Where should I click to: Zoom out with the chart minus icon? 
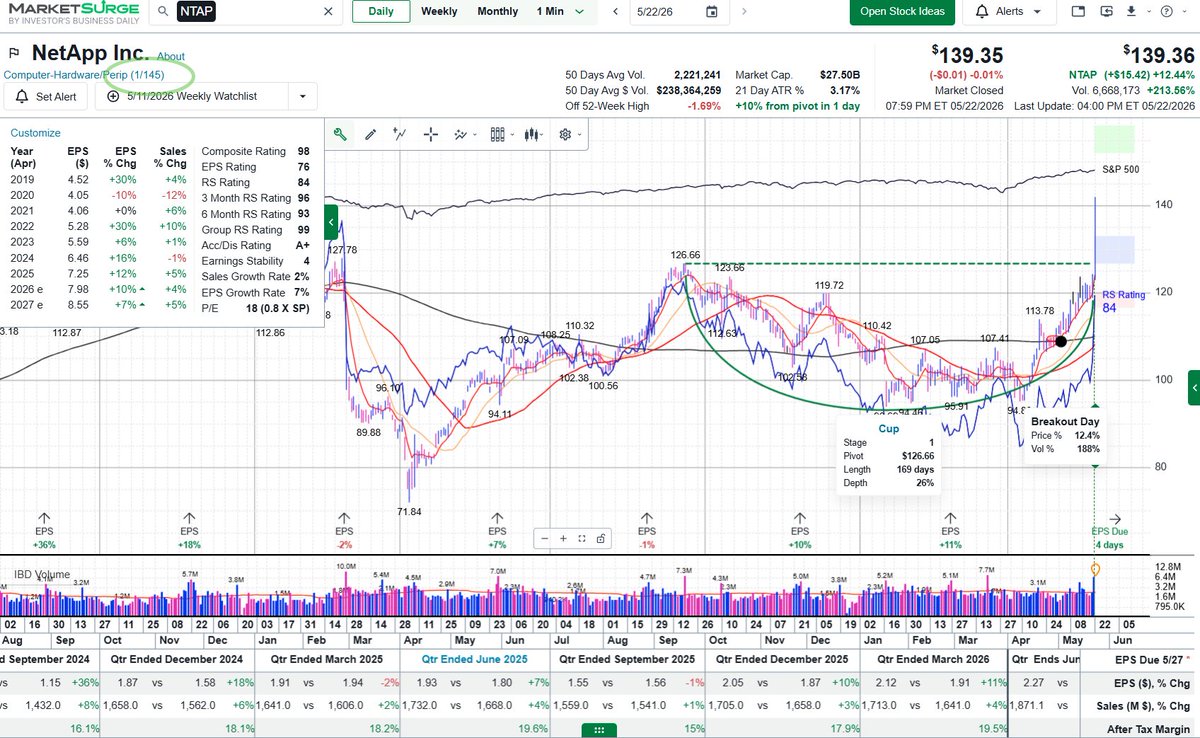[546, 538]
